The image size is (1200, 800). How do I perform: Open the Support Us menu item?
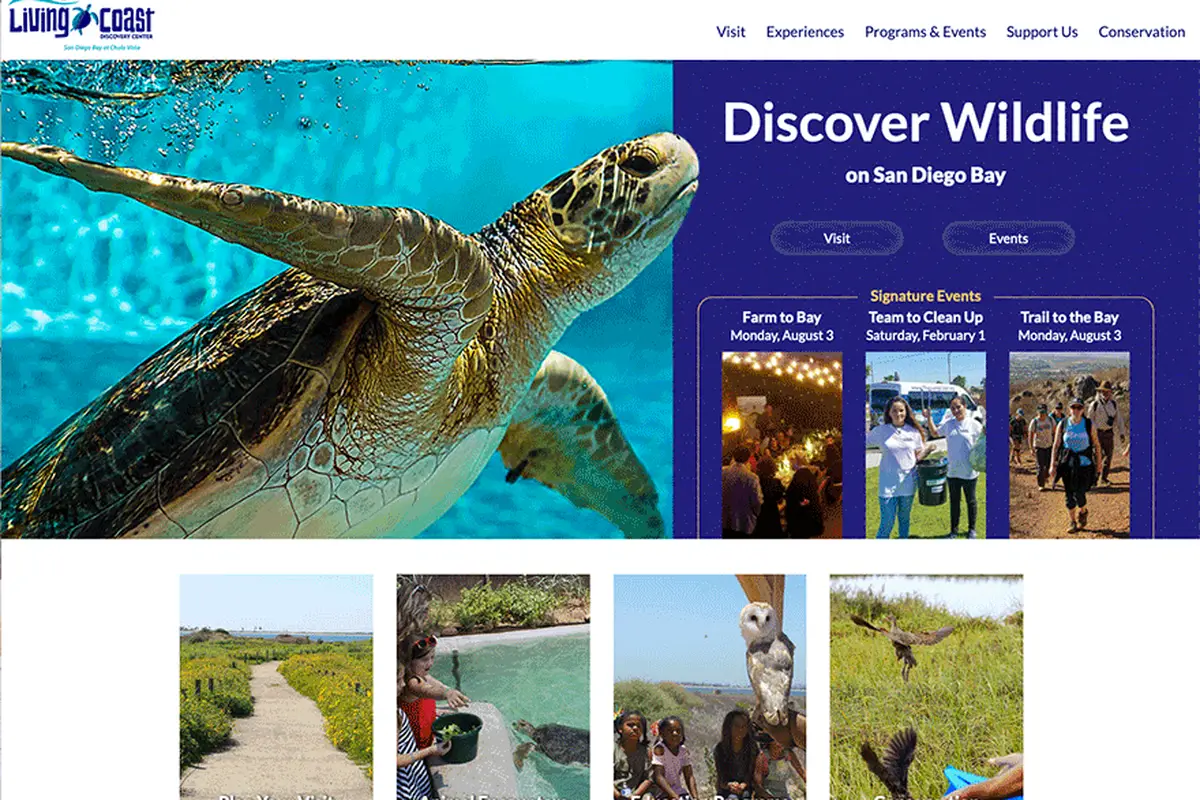(1042, 32)
